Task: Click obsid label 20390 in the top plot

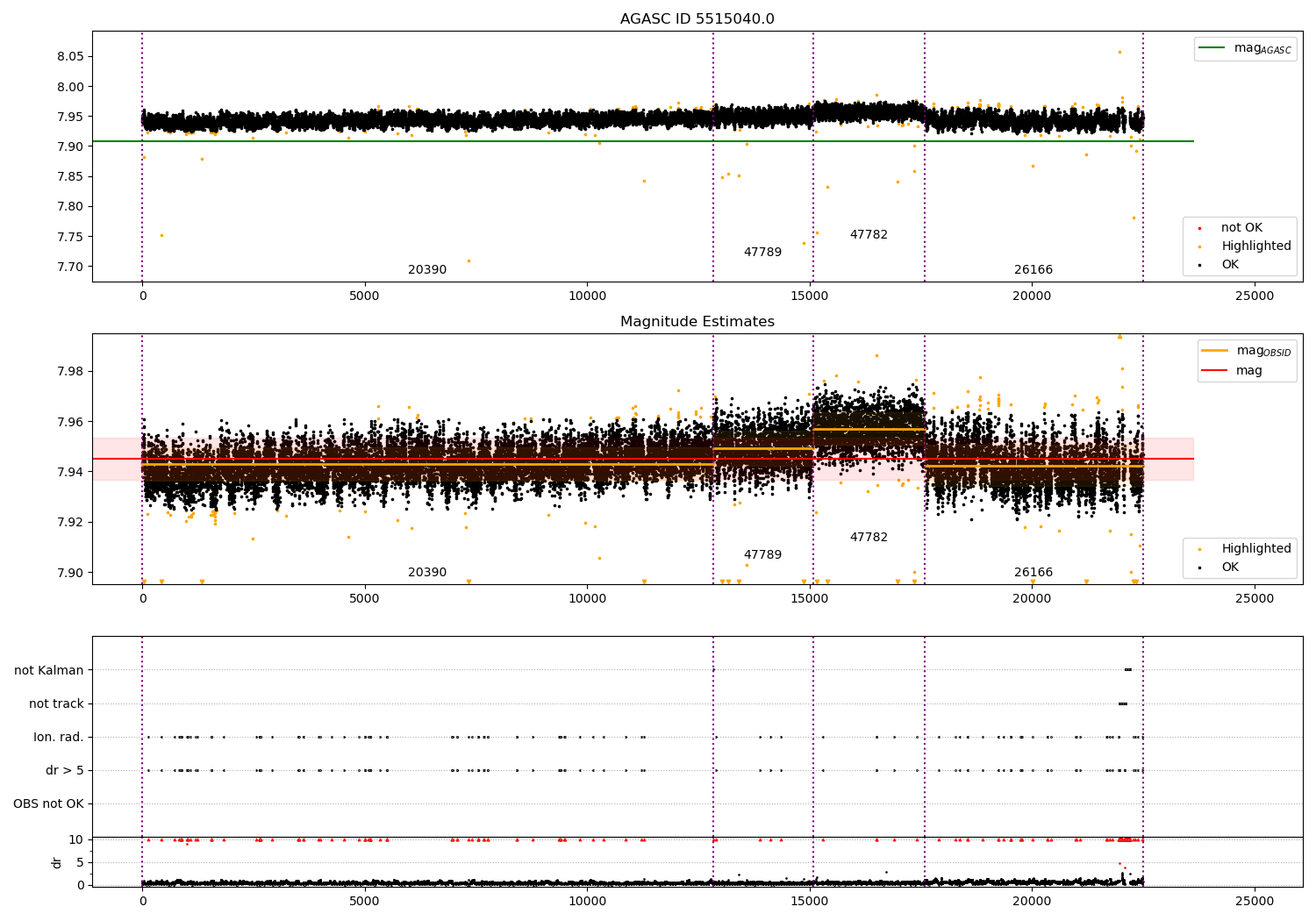Action: click(x=427, y=270)
